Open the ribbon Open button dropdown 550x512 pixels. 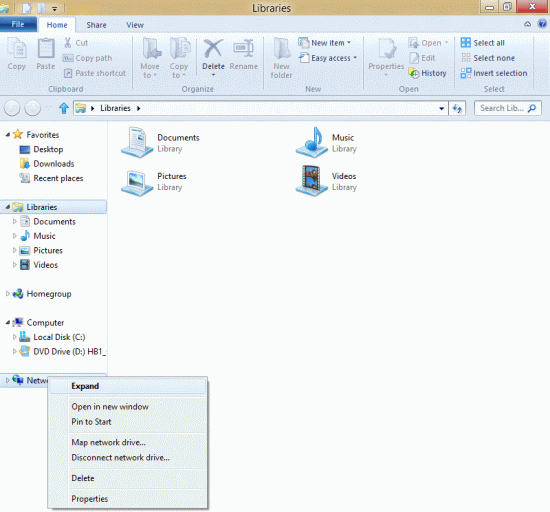click(447, 43)
